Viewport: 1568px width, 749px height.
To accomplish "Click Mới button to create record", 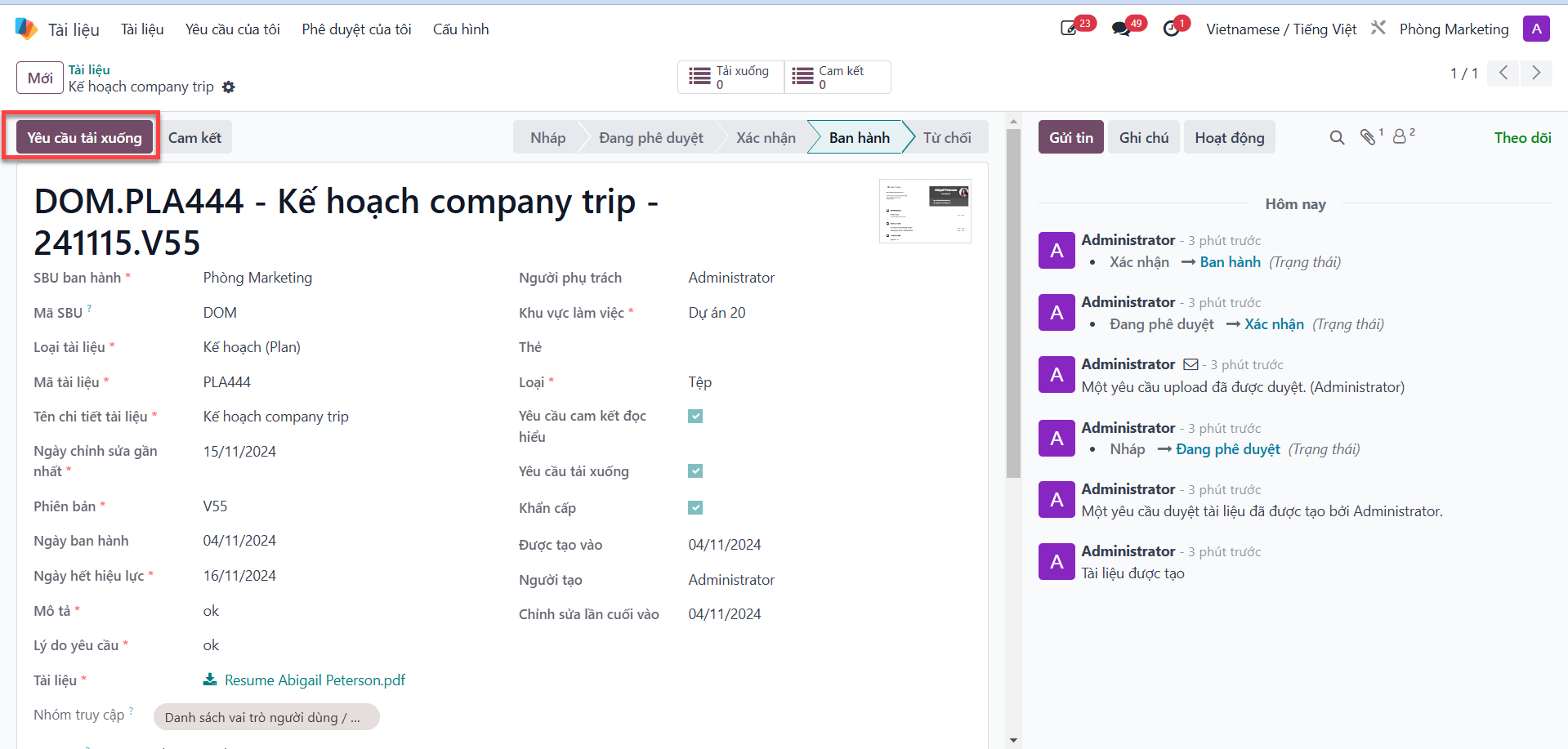I will tap(40, 78).
